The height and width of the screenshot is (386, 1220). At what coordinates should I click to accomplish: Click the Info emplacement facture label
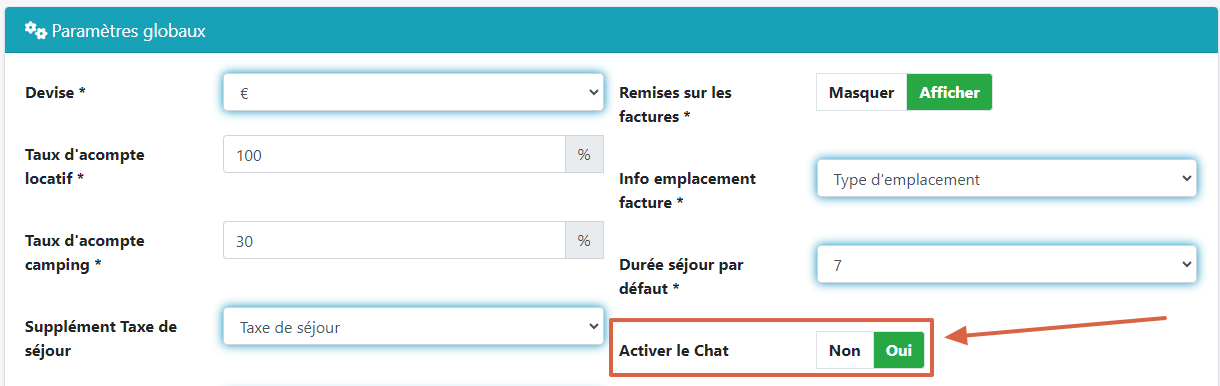click(x=688, y=190)
